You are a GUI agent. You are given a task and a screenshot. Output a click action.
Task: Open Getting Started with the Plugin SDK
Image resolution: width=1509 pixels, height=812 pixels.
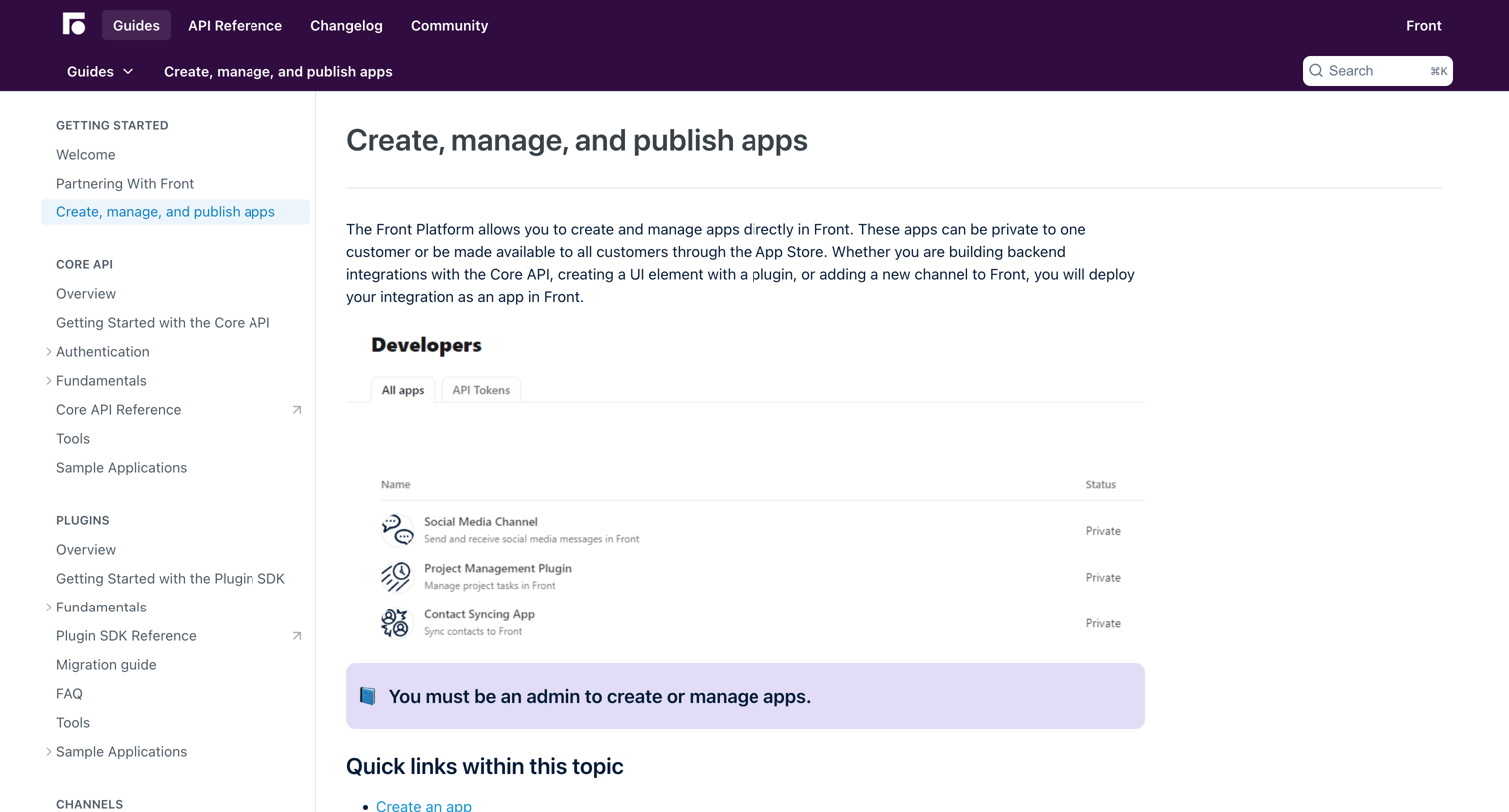tap(171, 579)
